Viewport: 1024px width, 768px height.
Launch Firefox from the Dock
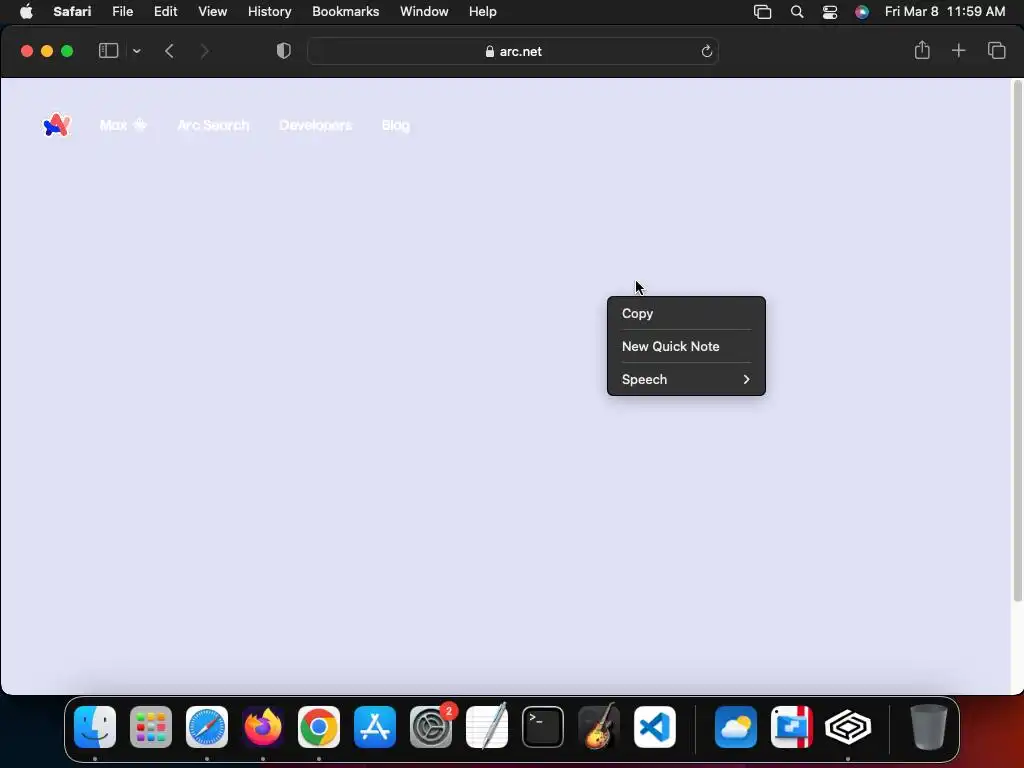point(263,727)
